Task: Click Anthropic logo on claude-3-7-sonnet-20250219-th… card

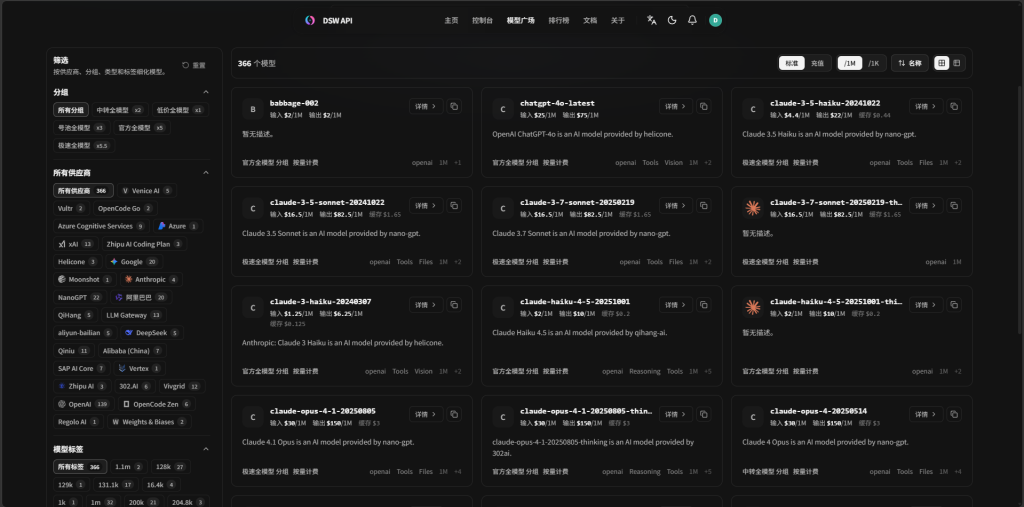Action: (x=753, y=208)
